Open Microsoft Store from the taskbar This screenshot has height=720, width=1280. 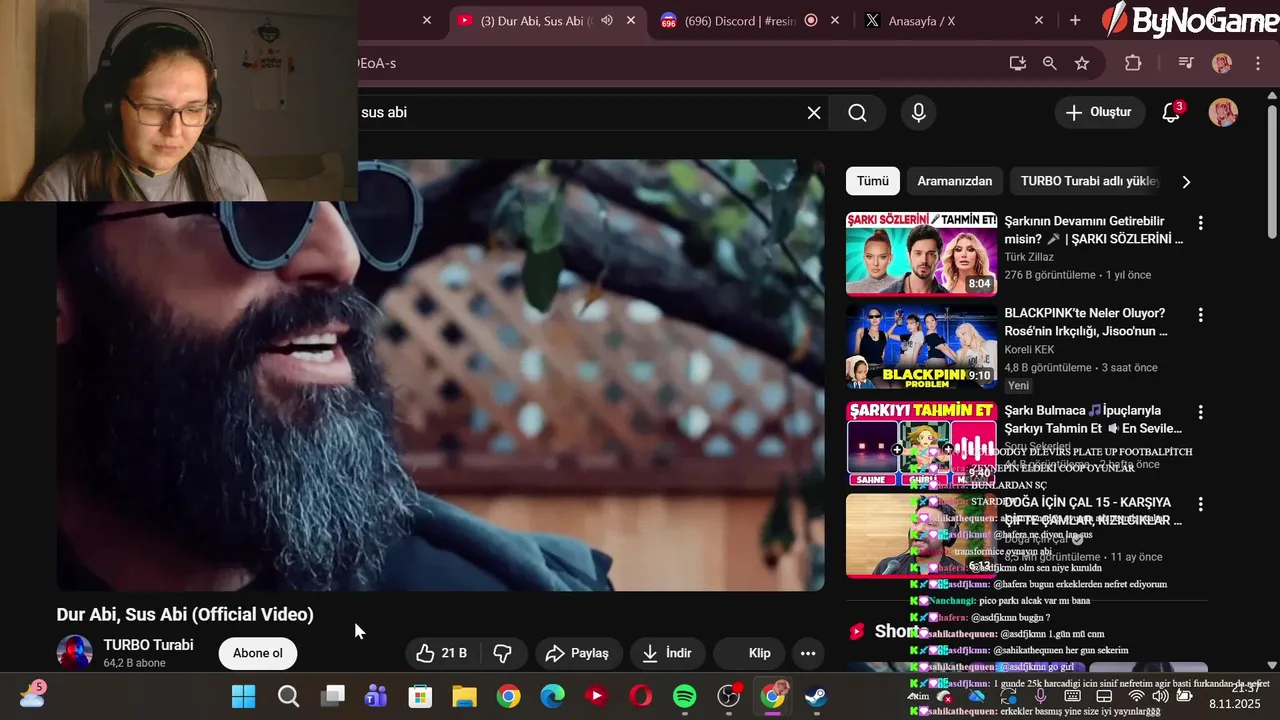[420, 696]
